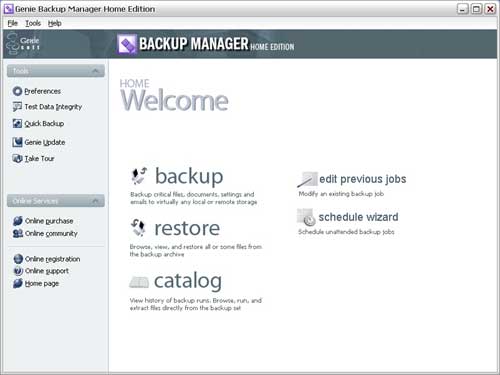Image resolution: width=500 pixels, height=375 pixels.
Task: Click the schedule wizard clock icon
Action: click(306, 217)
